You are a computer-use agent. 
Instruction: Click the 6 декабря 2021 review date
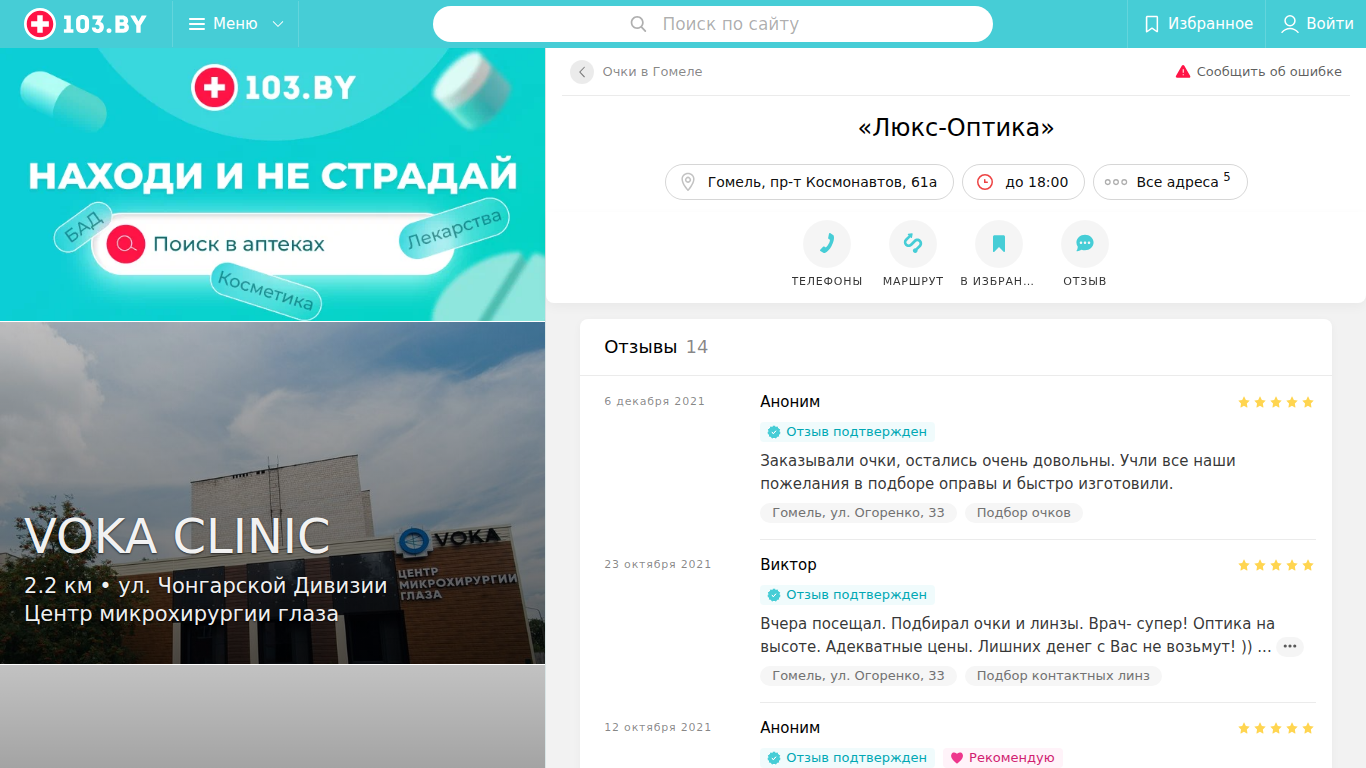(x=654, y=402)
